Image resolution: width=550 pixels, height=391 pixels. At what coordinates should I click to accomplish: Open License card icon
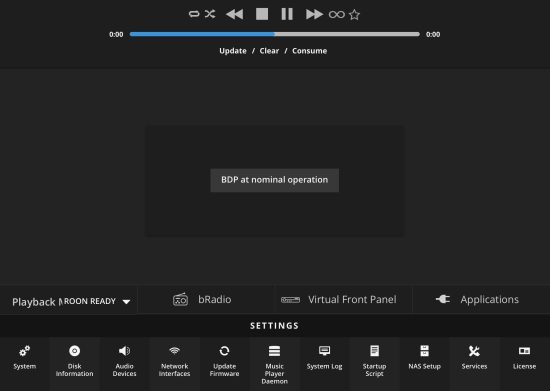(524, 351)
